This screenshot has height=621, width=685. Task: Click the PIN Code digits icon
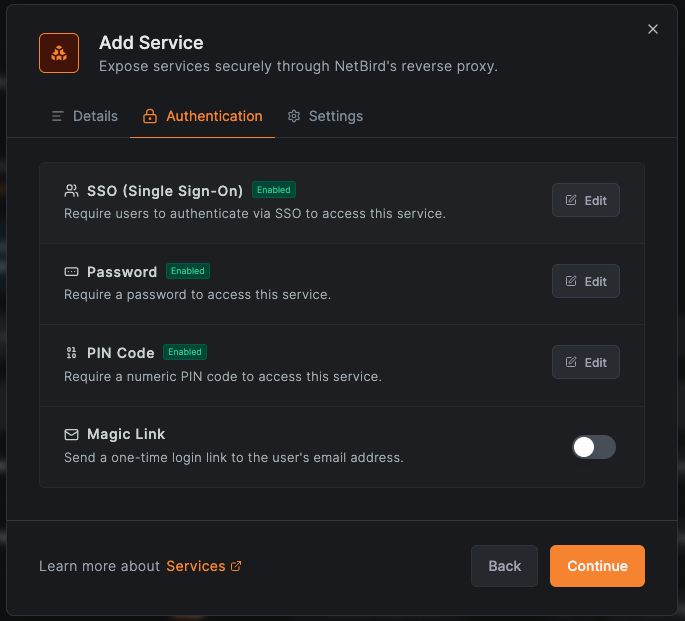pos(71,353)
